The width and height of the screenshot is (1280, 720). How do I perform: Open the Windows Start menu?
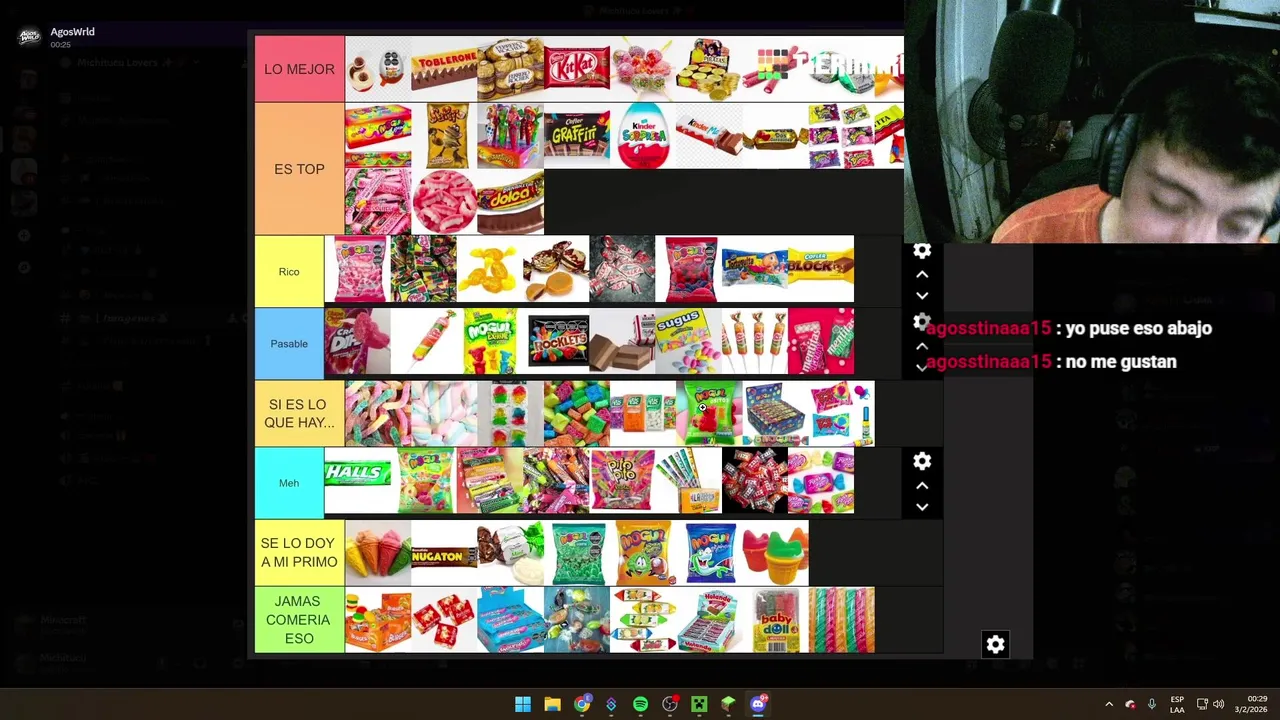tap(523, 704)
